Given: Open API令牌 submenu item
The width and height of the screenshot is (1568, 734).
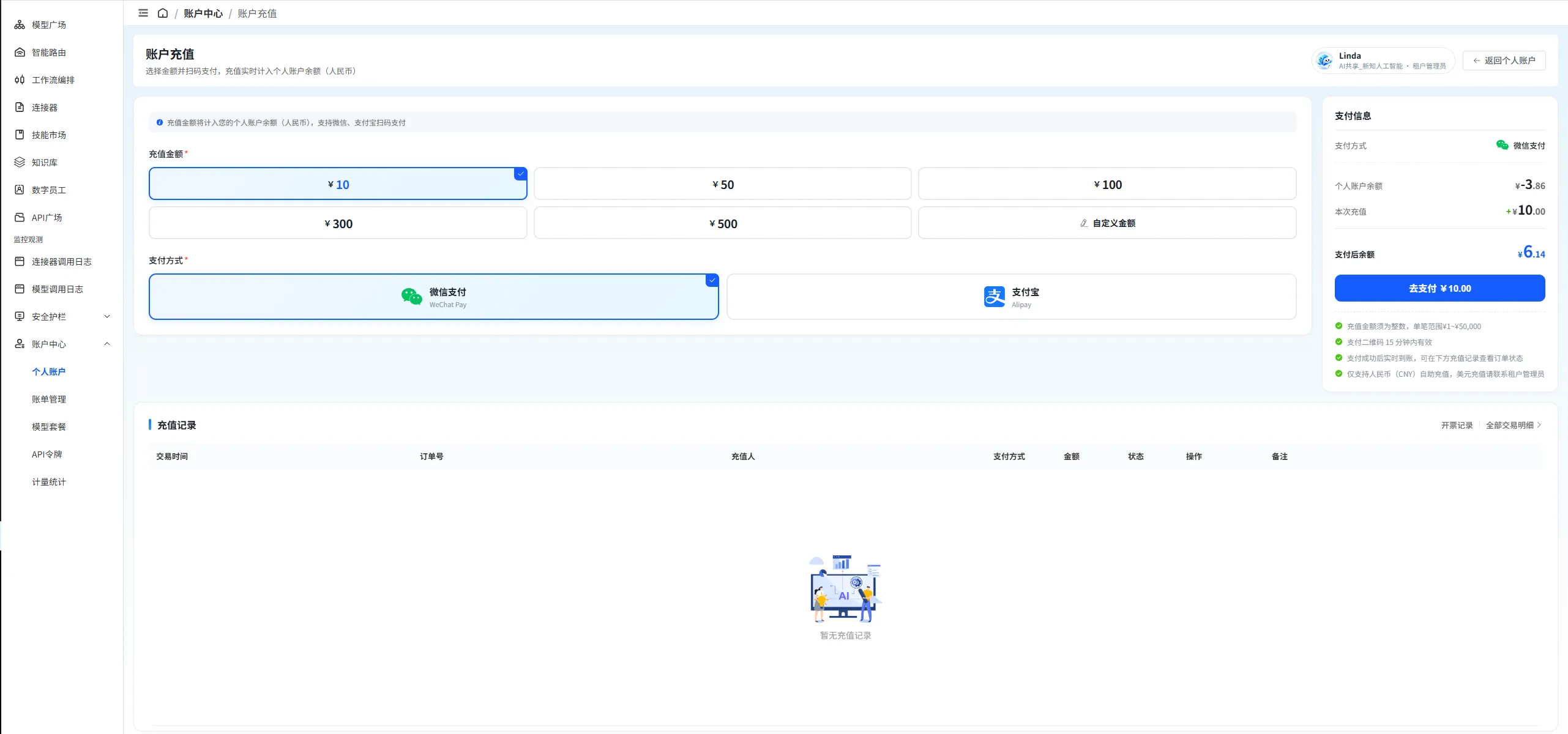Looking at the screenshot, I should (47, 454).
